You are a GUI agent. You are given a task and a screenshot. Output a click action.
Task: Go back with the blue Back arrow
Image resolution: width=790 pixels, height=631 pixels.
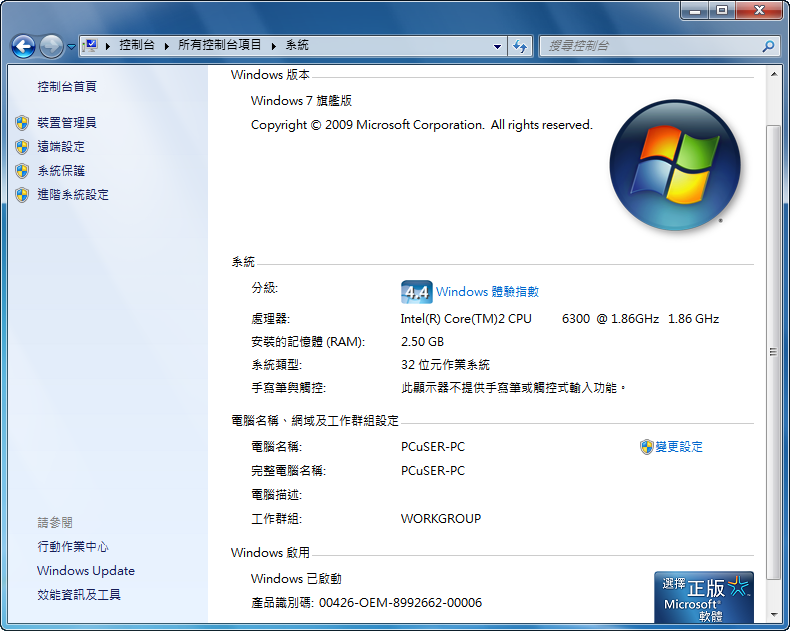coord(23,46)
